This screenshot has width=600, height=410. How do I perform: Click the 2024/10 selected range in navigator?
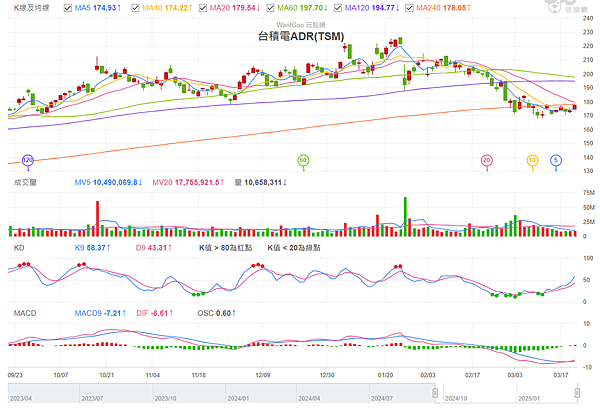(x=480, y=393)
